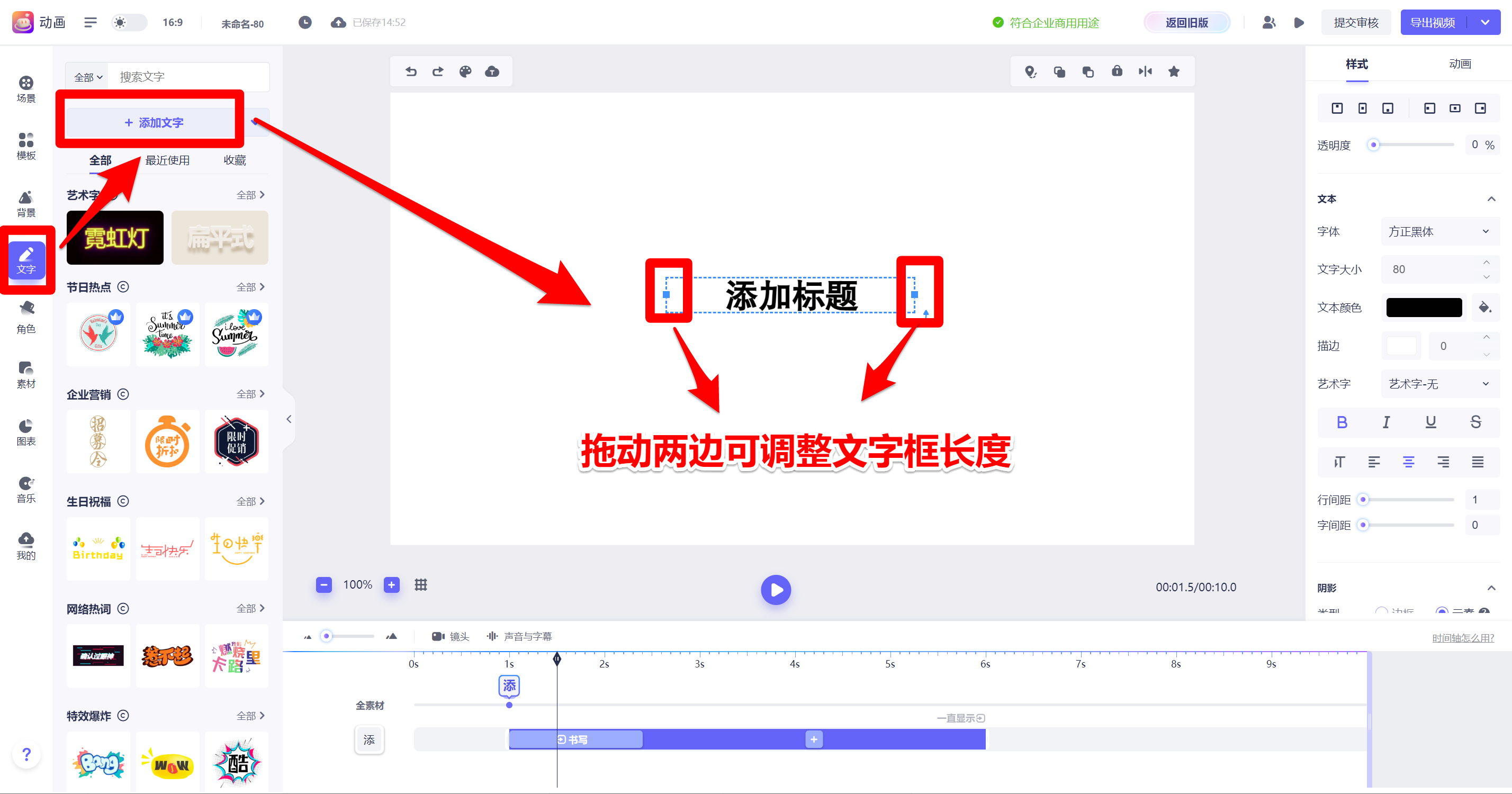Open the black 文本颜色 color swatch
Screen dimensions: 1512x794
tap(1424, 307)
